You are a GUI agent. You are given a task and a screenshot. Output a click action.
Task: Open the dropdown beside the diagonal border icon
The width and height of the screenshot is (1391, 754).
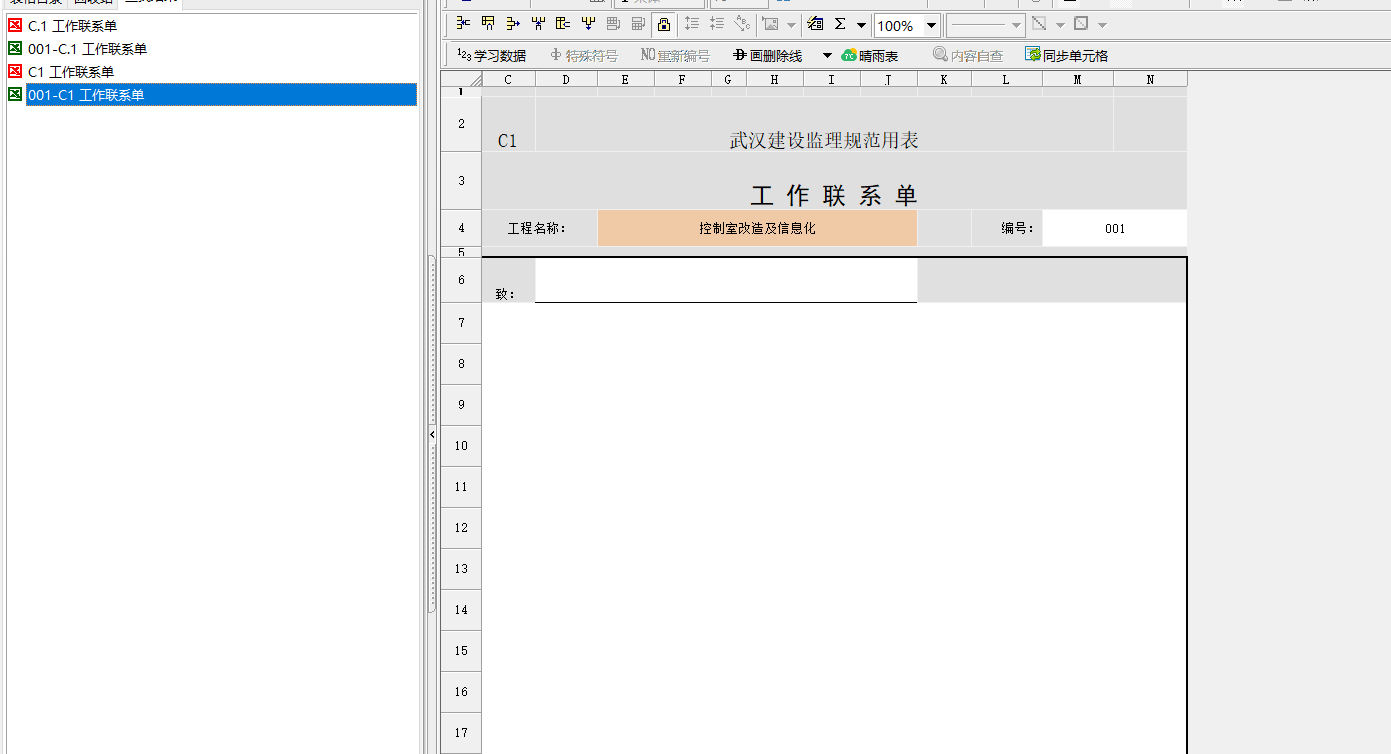[x=1060, y=25]
